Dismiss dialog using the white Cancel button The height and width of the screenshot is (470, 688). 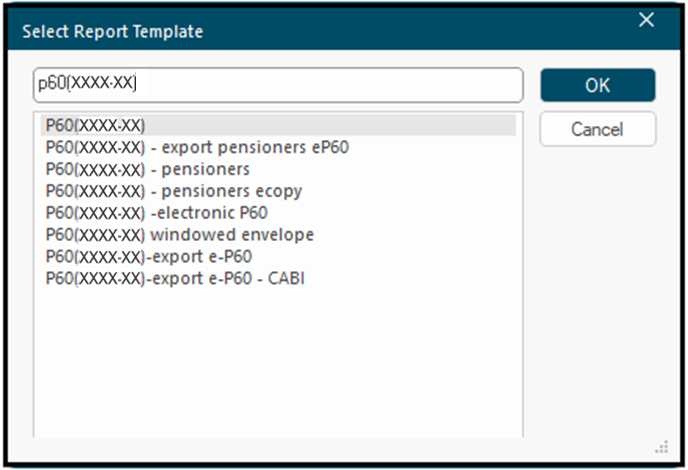point(598,129)
